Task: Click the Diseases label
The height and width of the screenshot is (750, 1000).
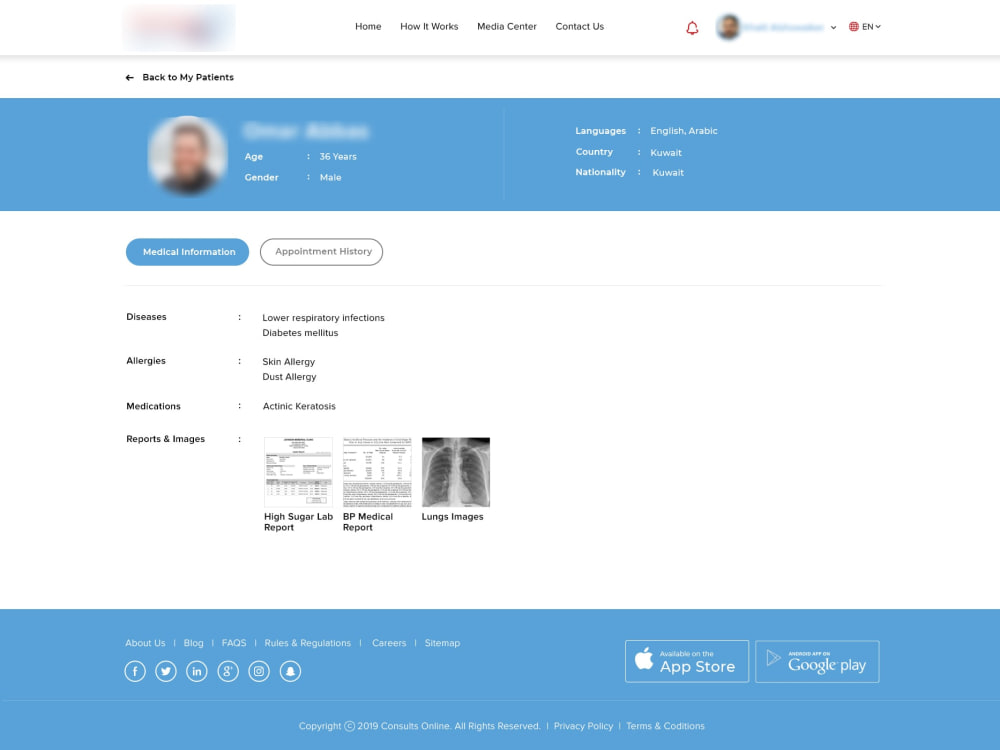Action: pyautogui.click(x=146, y=317)
